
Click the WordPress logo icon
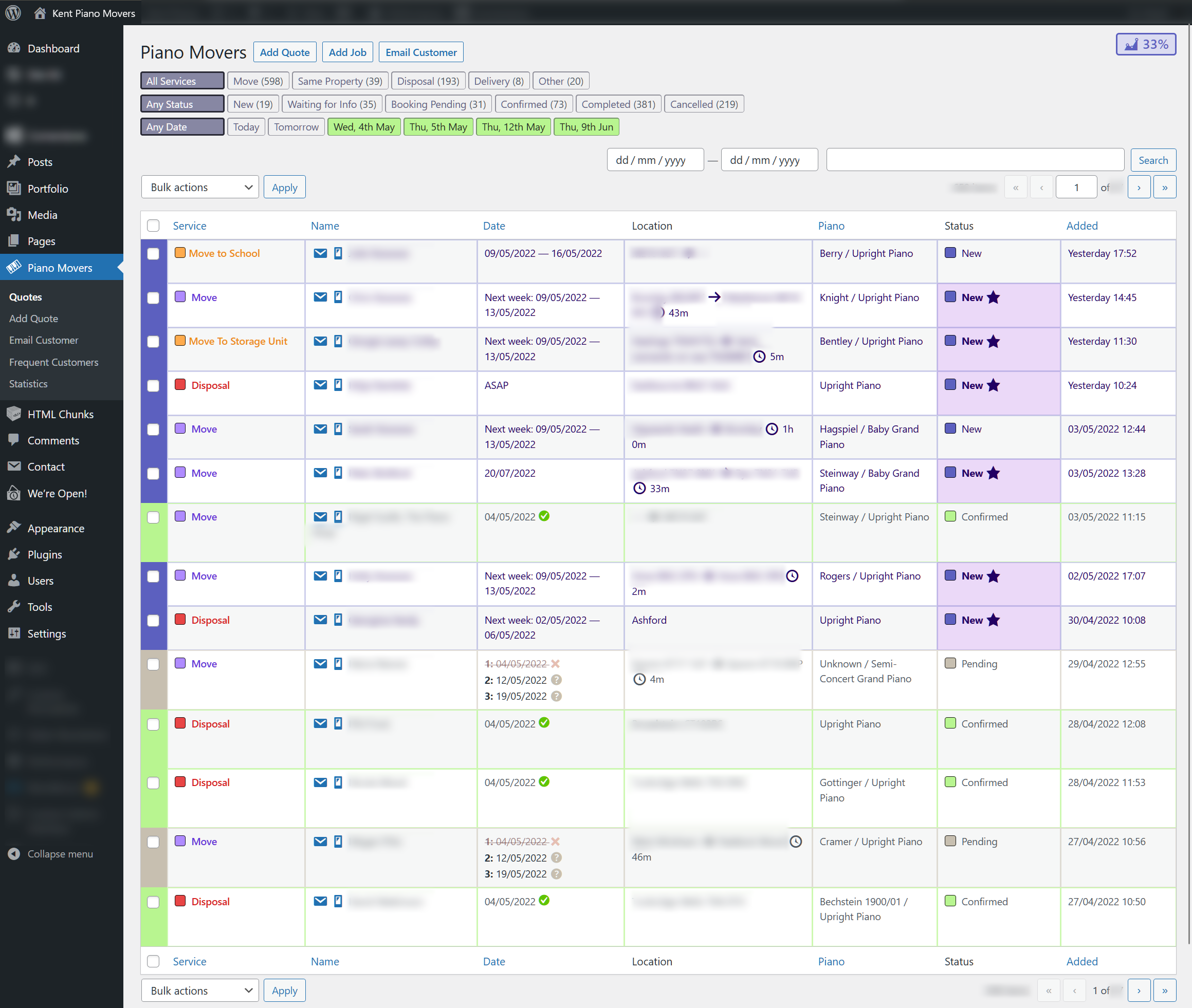[13, 12]
